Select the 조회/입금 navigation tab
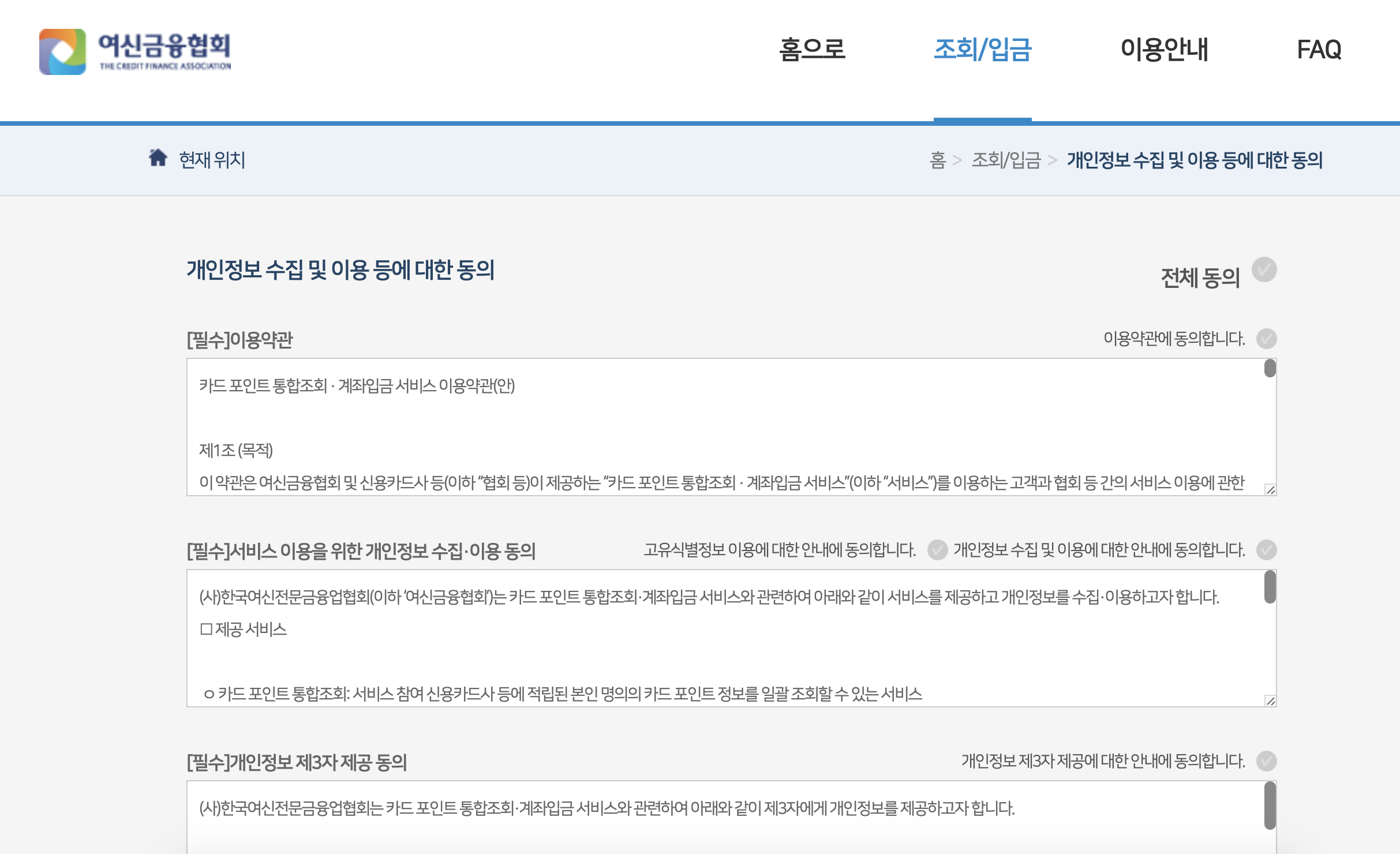1400x854 pixels. [x=982, y=50]
